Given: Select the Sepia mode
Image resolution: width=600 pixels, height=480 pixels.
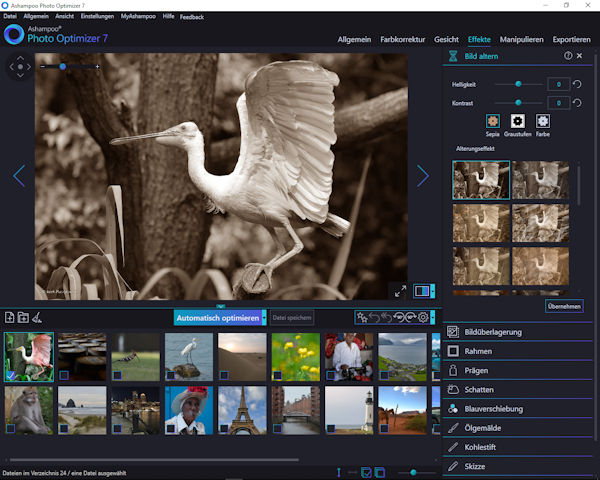Looking at the screenshot, I should (492, 122).
